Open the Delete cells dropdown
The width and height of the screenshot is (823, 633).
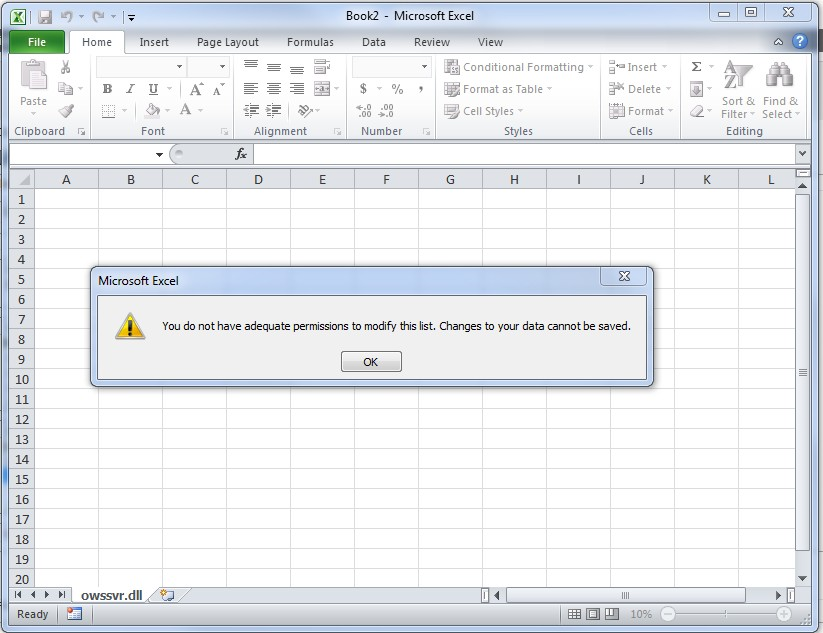coord(640,89)
